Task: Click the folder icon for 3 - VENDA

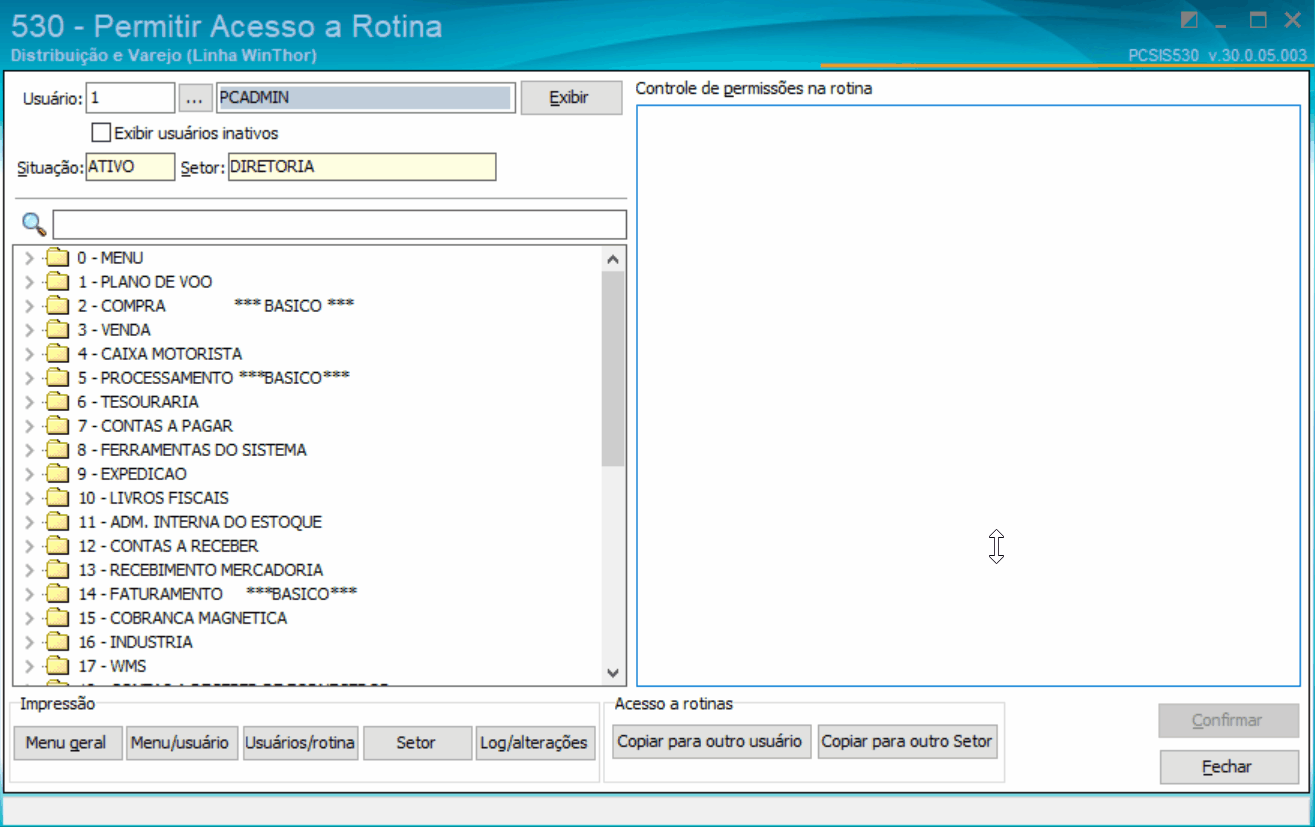Action: 58,330
